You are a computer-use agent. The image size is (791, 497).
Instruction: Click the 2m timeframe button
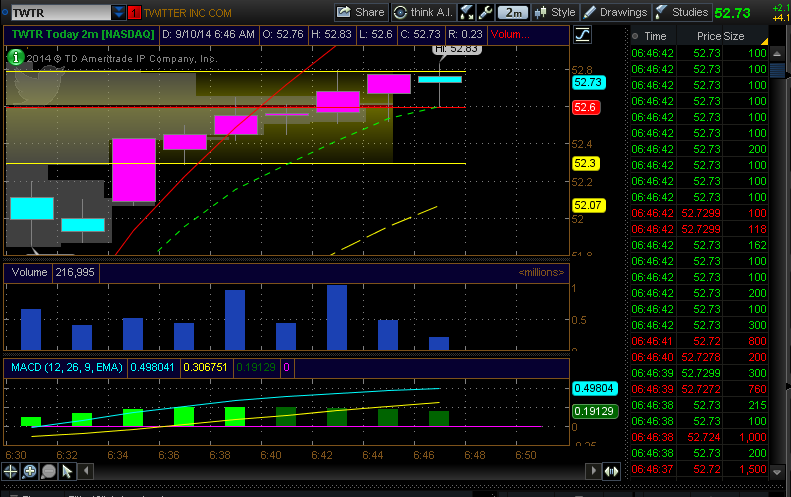point(513,13)
